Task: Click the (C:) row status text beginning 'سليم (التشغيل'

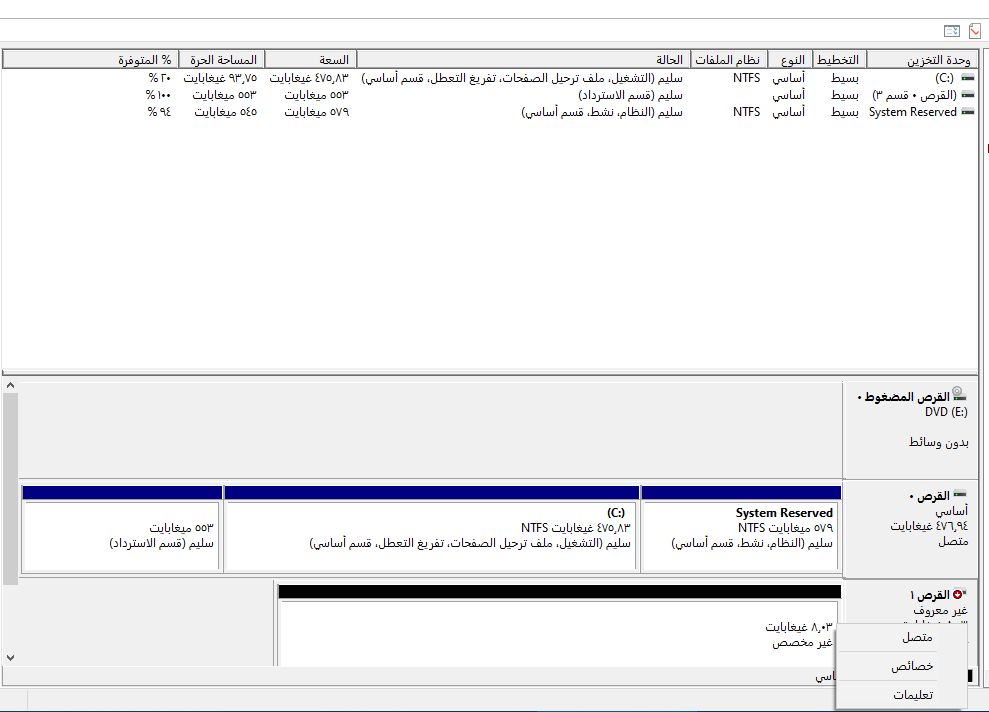Action: [x=522, y=78]
